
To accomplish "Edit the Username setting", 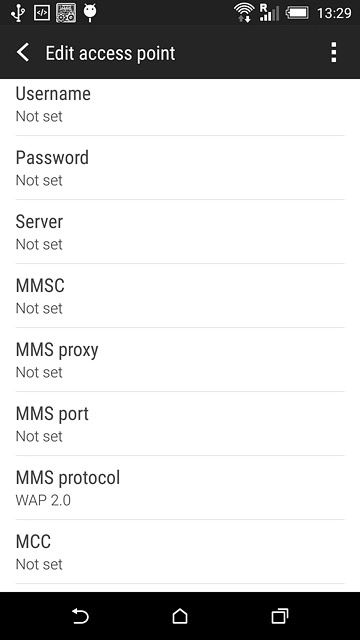I will pyautogui.click(x=180, y=104).
